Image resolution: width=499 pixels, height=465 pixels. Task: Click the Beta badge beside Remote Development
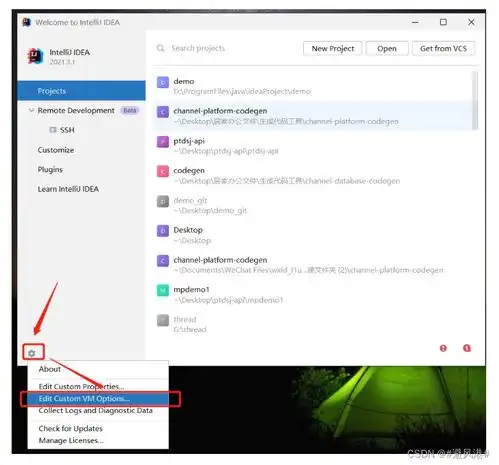[x=130, y=110]
